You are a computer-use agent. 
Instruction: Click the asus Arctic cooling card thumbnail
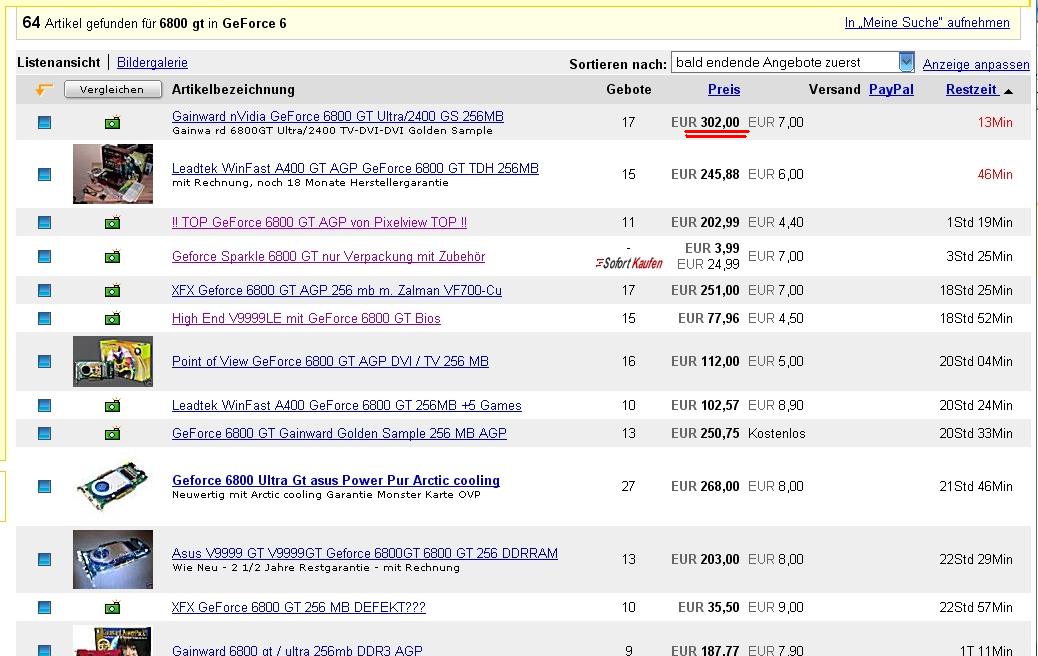[113, 487]
